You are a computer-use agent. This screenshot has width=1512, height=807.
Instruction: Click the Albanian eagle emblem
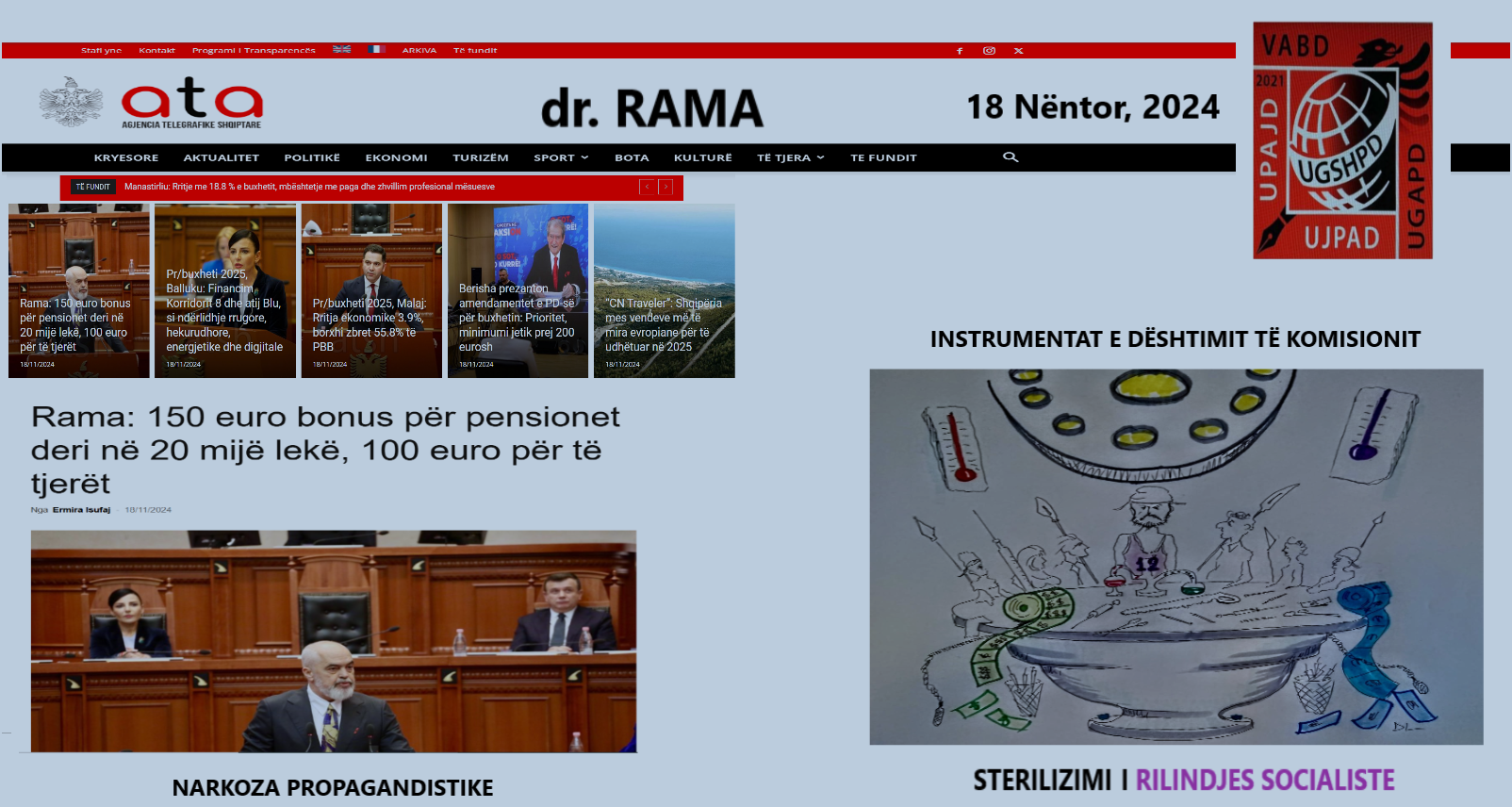(71, 102)
